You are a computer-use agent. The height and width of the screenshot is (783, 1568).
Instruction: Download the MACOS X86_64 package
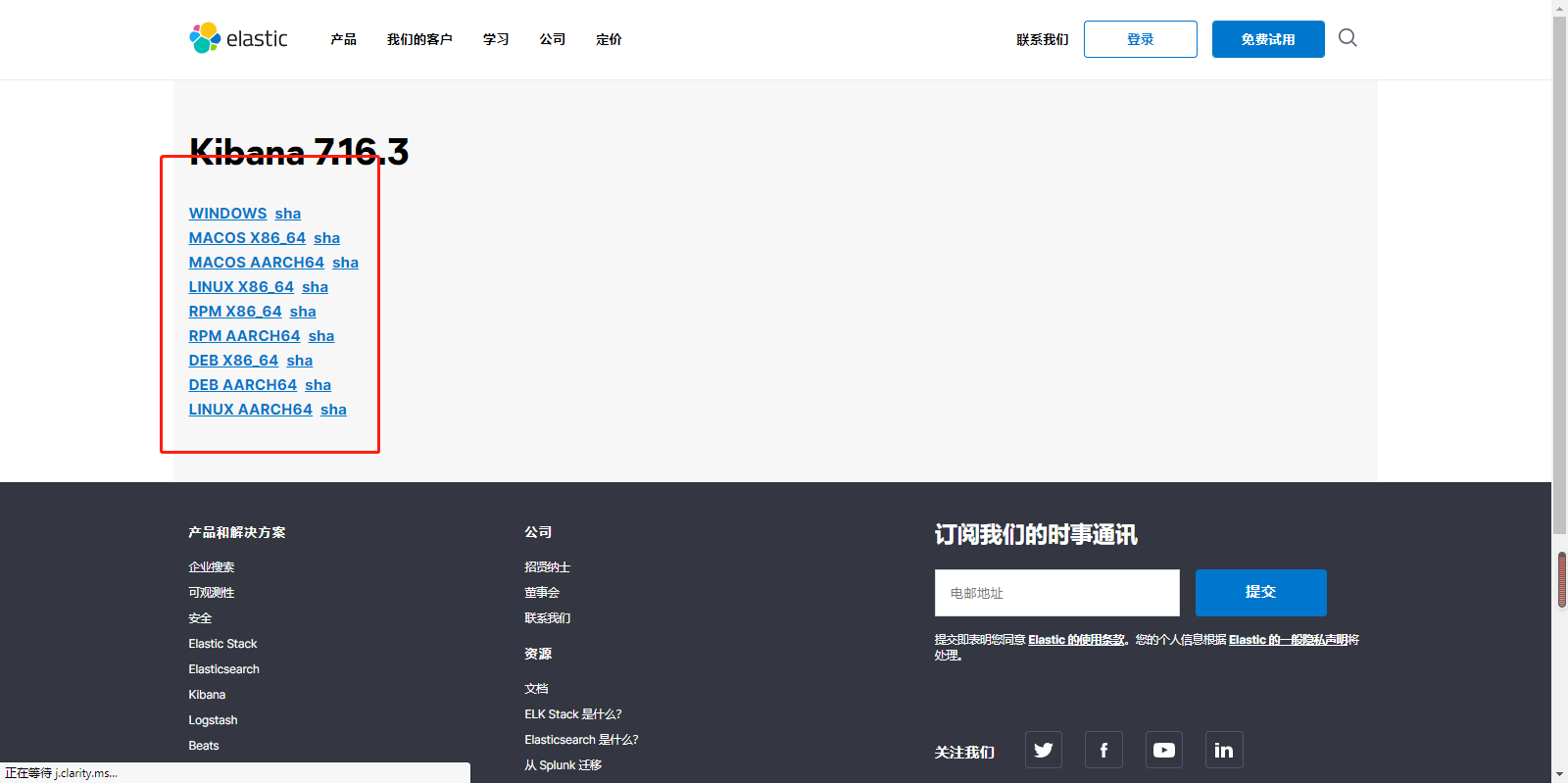tap(247, 238)
